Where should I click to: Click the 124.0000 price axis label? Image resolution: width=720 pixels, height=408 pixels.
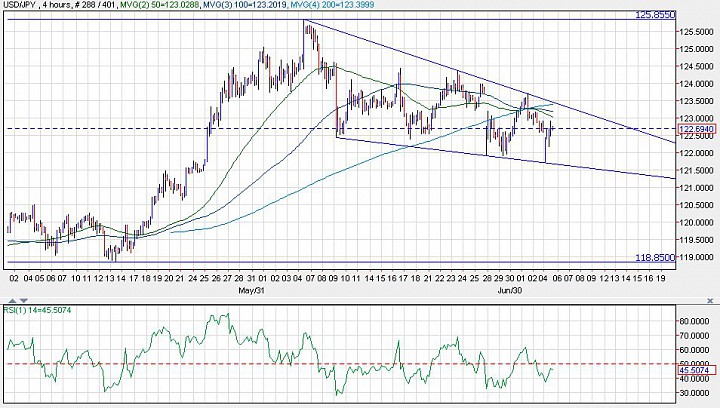point(697,84)
